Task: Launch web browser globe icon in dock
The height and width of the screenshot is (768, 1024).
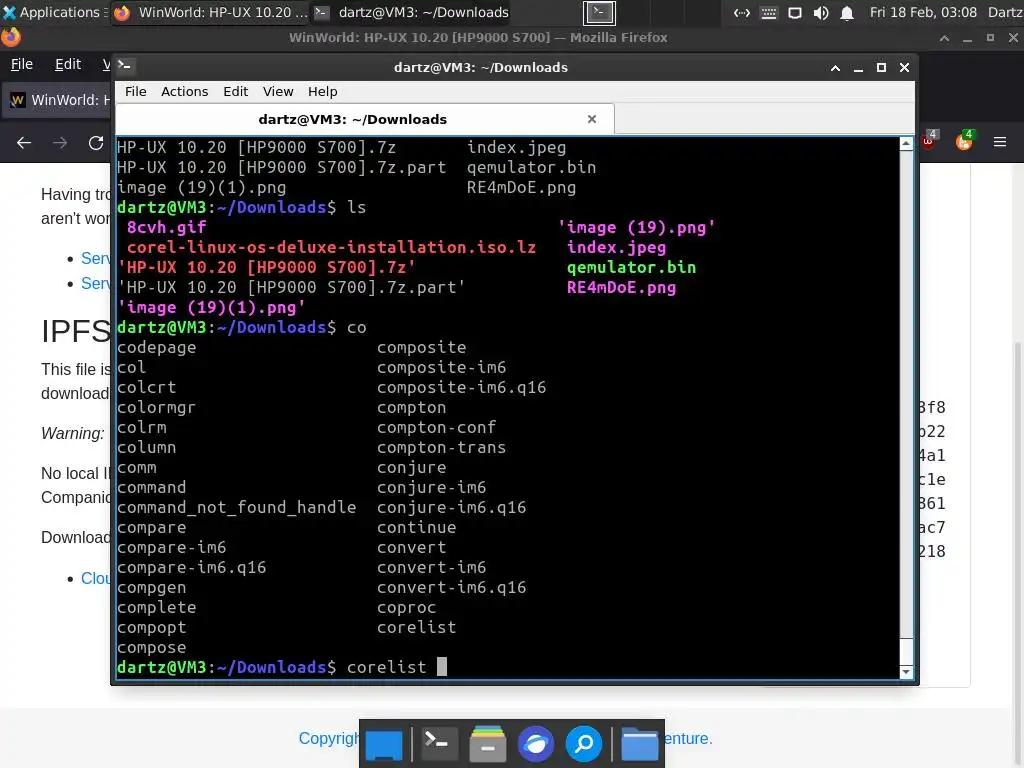Action: [536, 743]
